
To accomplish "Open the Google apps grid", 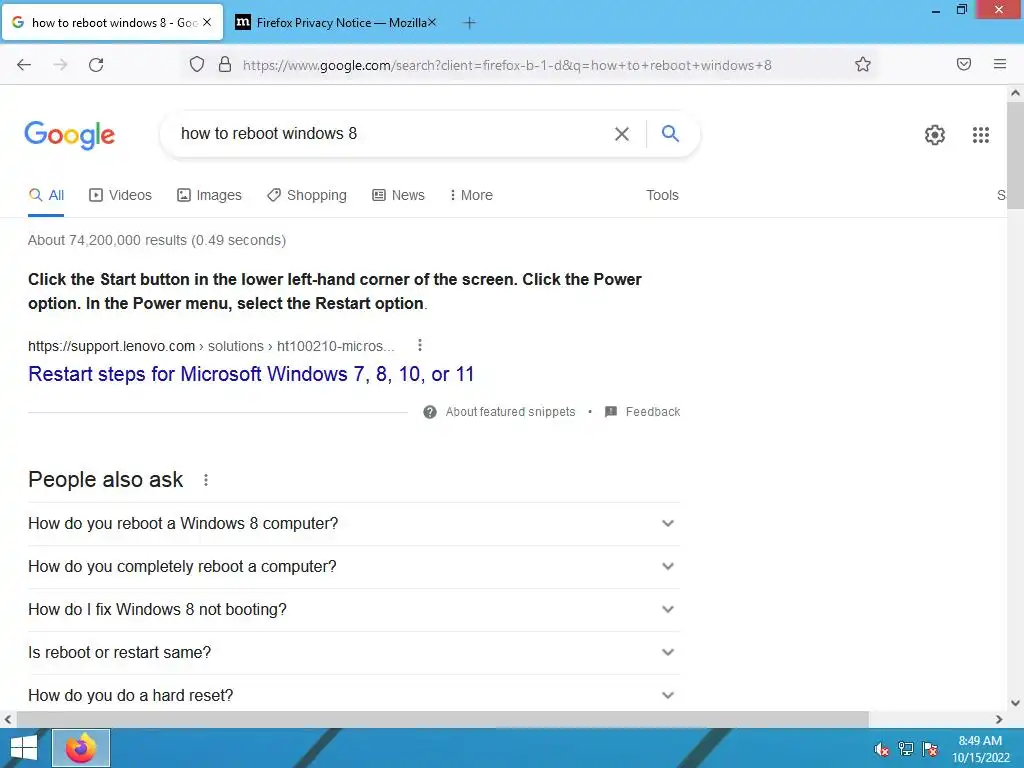I will (980, 135).
